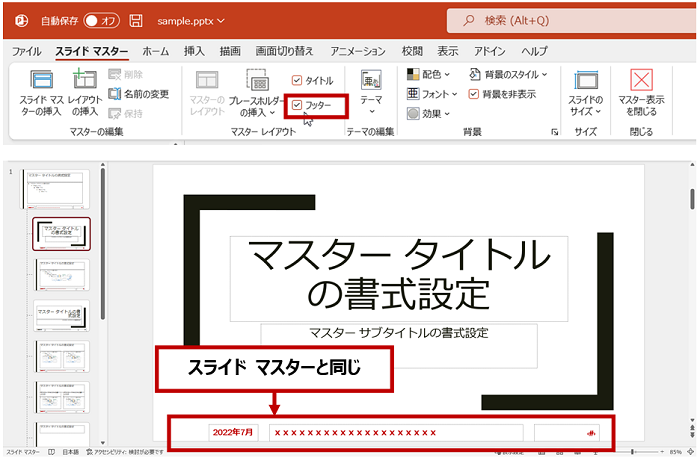Close Master View with red X icon
The image size is (700, 461).
pyautogui.click(x=642, y=80)
